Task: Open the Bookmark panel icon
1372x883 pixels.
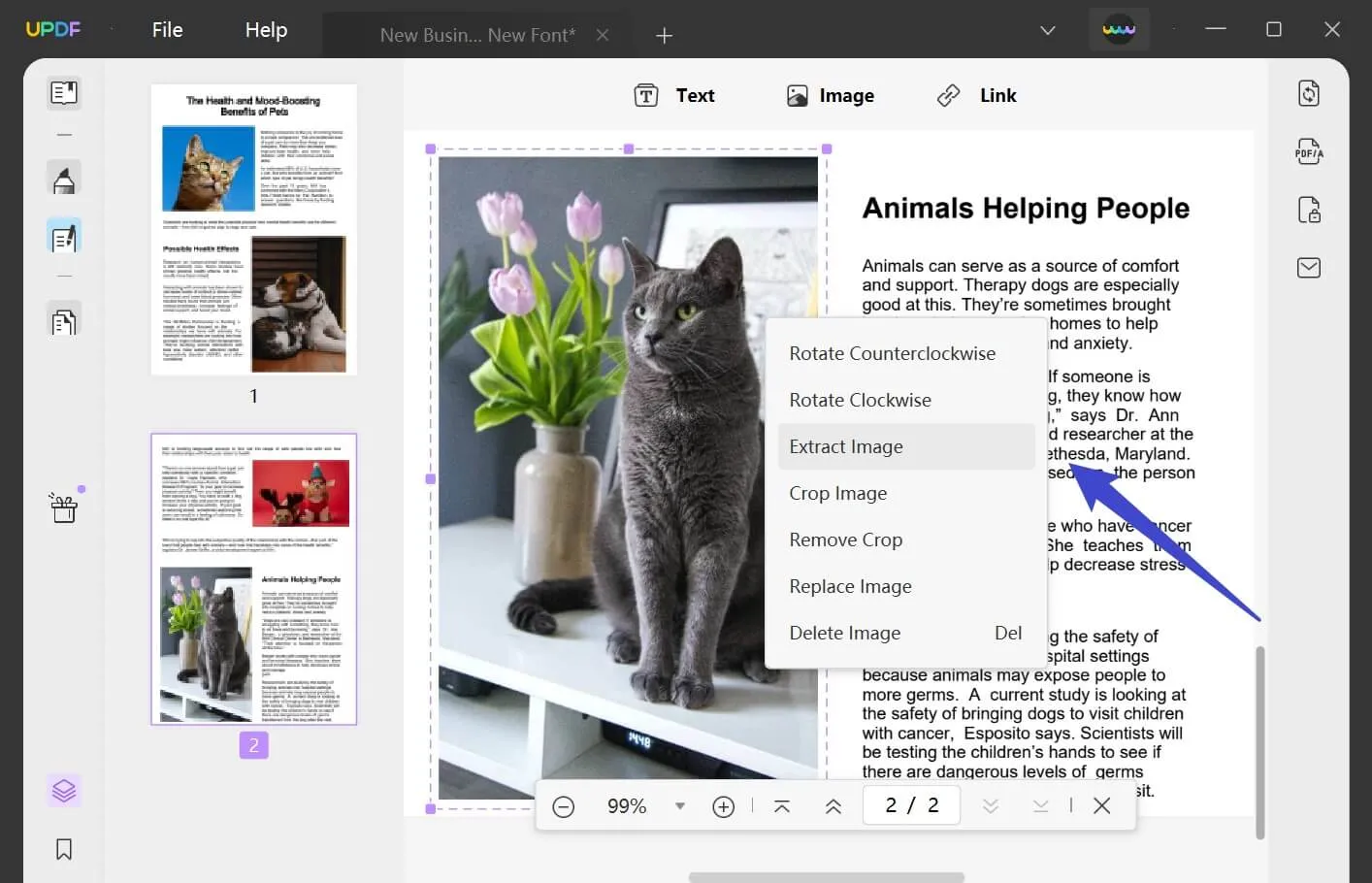Action: pyautogui.click(x=64, y=849)
